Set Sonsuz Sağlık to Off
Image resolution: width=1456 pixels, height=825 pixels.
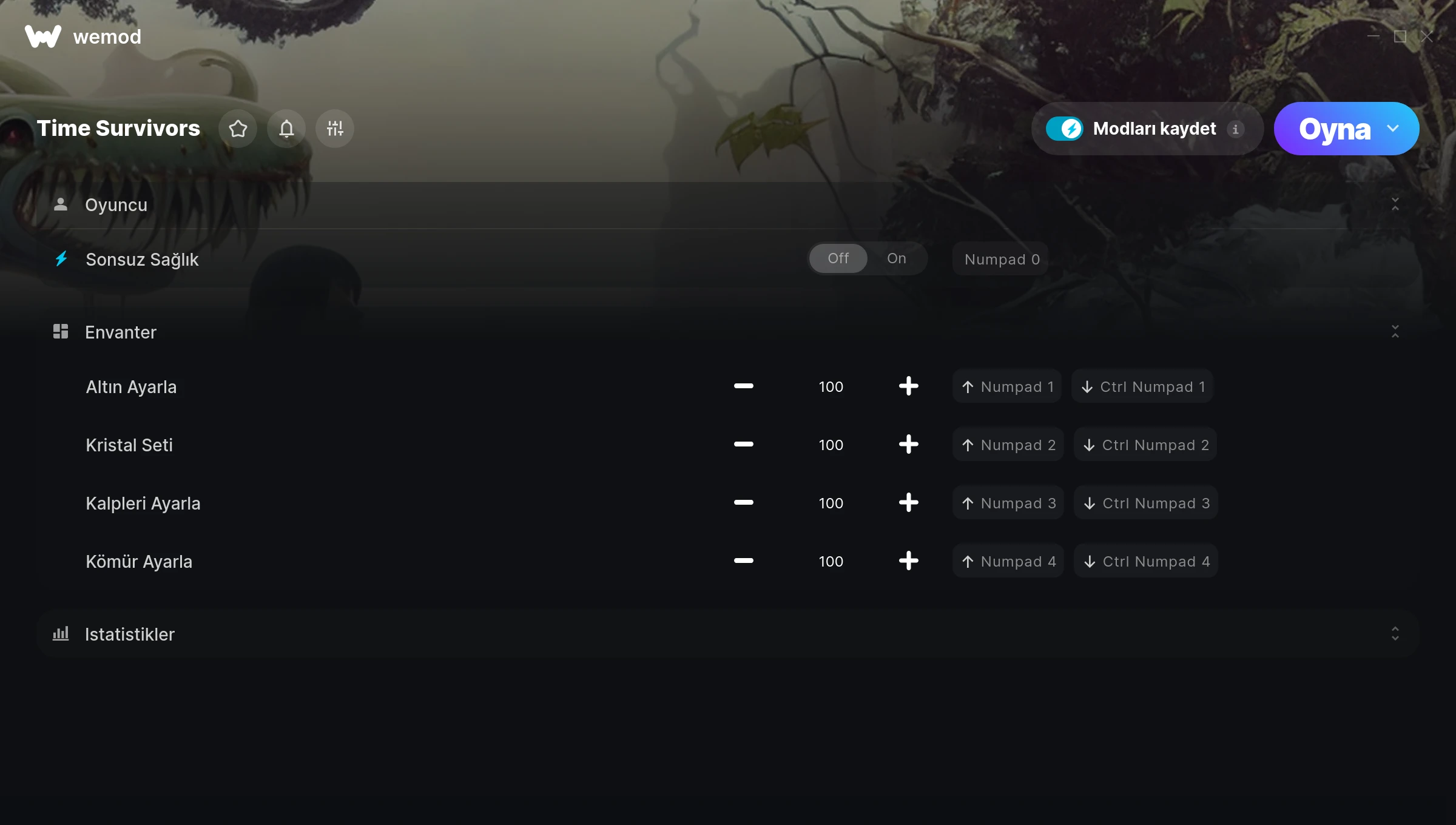tap(838, 258)
